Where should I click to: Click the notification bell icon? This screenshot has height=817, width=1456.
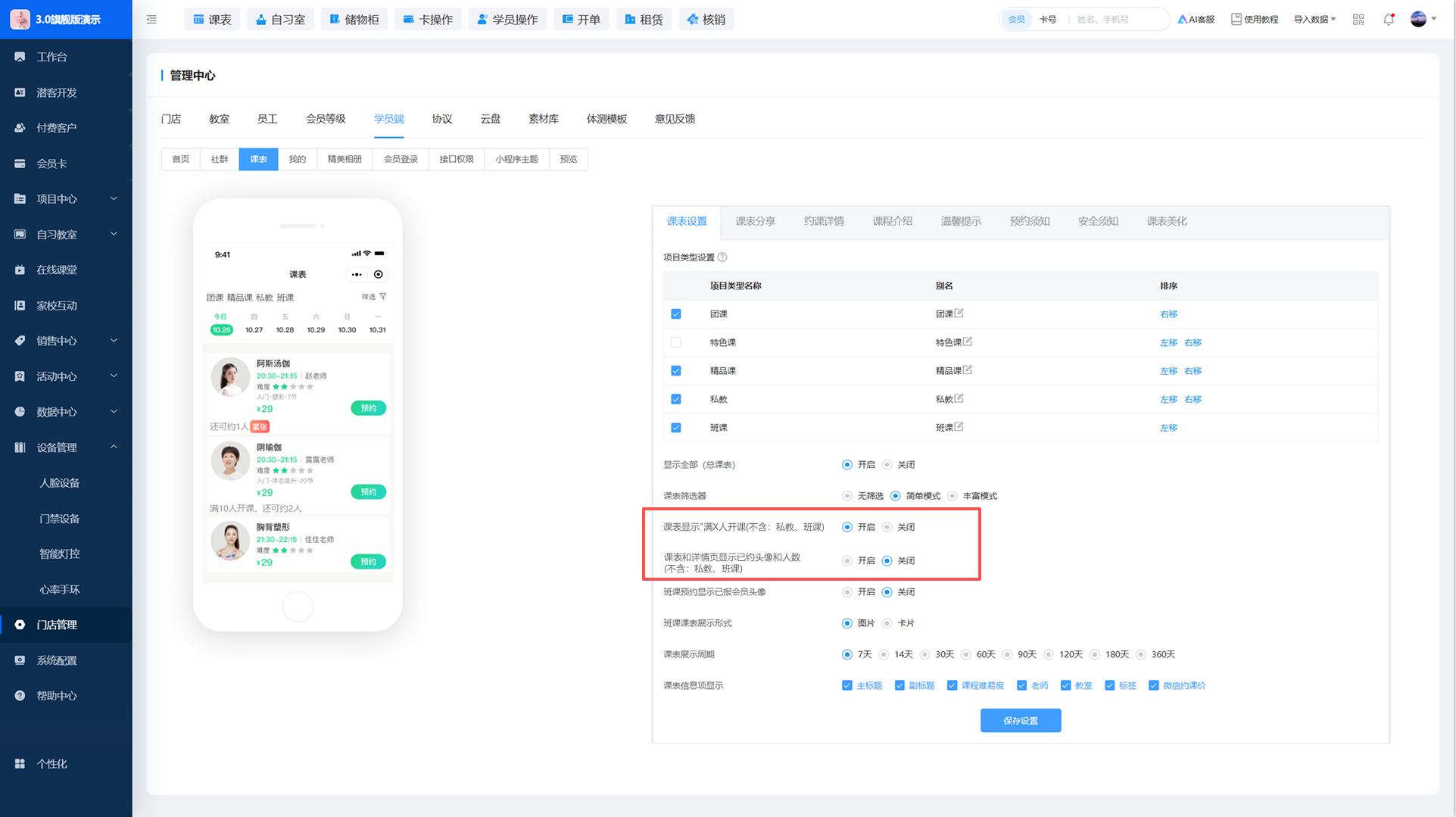click(1388, 20)
